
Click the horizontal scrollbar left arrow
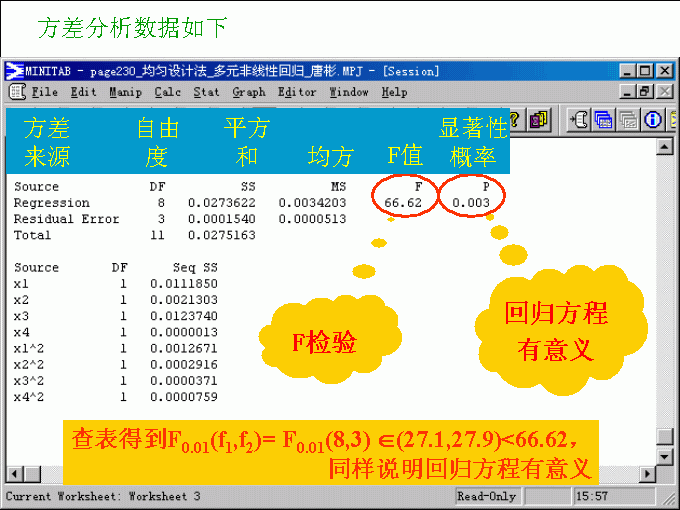[x=14, y=473]
